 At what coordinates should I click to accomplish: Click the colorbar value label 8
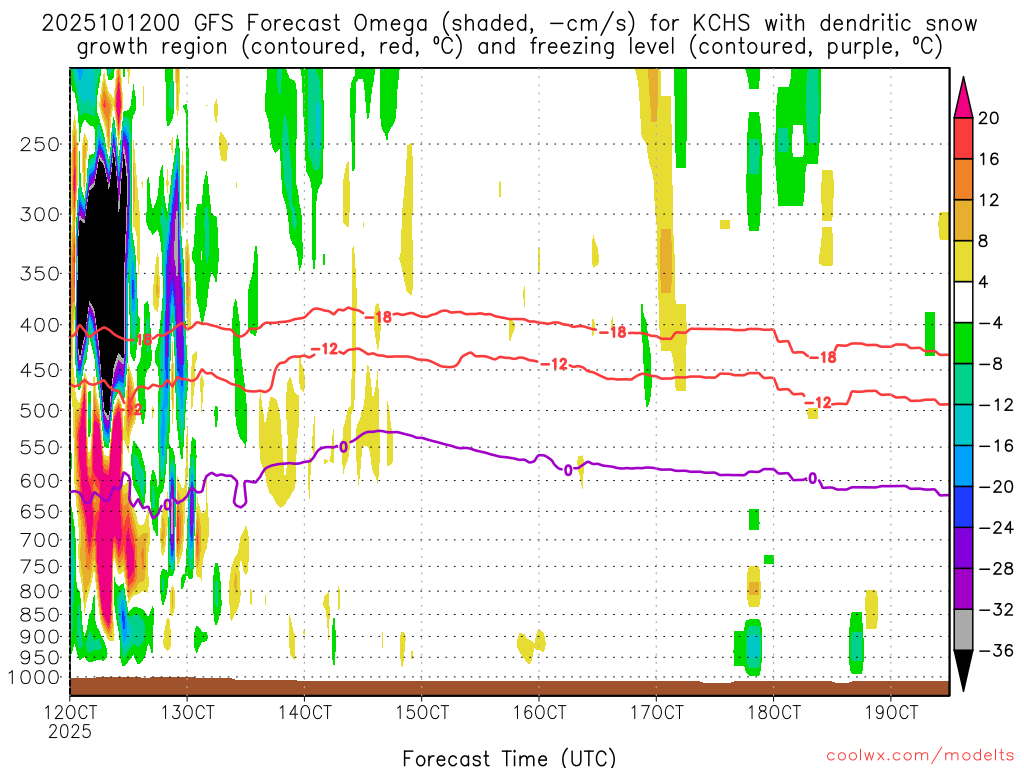tap(984, 241)
